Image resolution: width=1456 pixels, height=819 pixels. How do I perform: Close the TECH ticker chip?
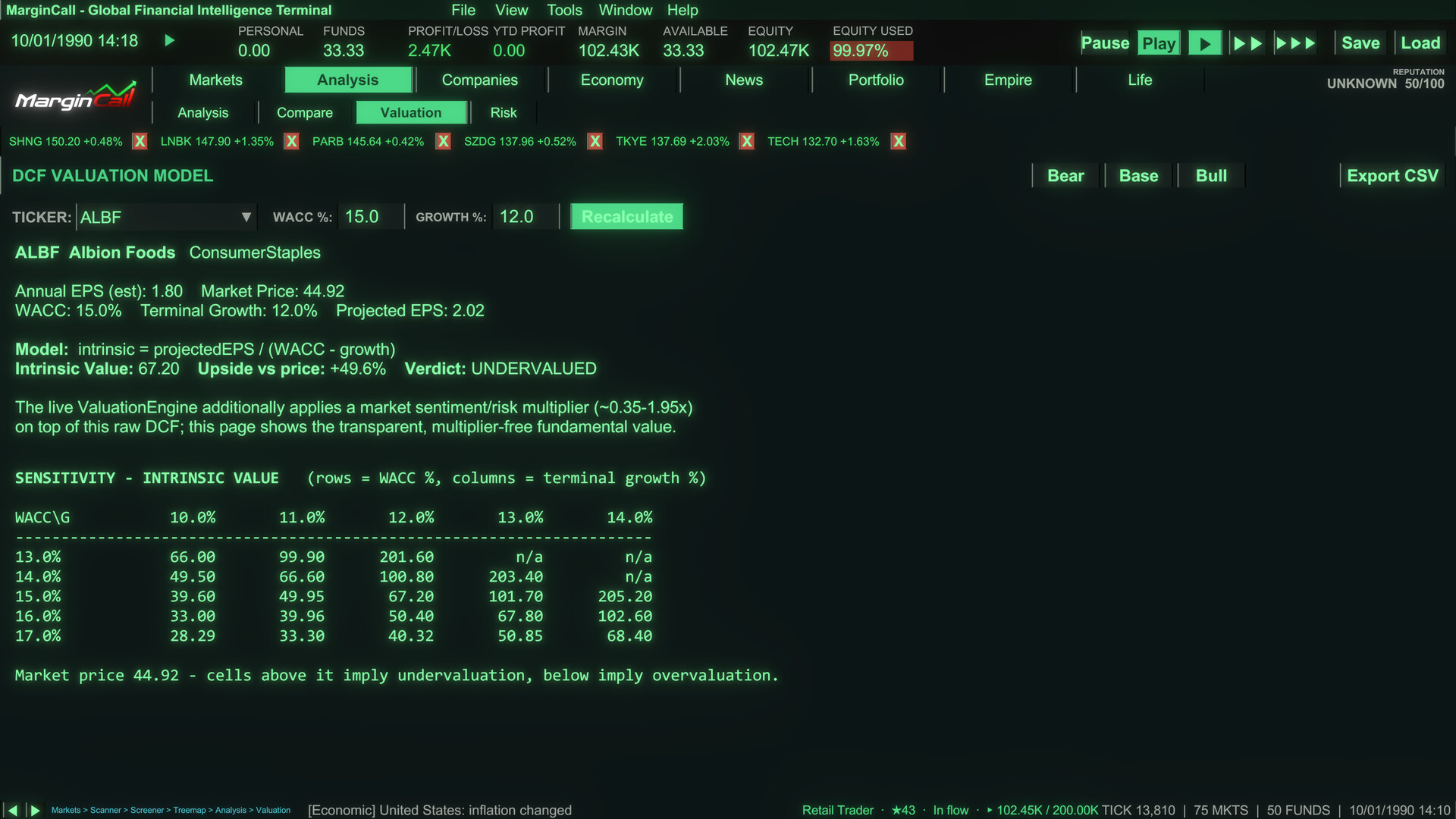coord(899,142)
